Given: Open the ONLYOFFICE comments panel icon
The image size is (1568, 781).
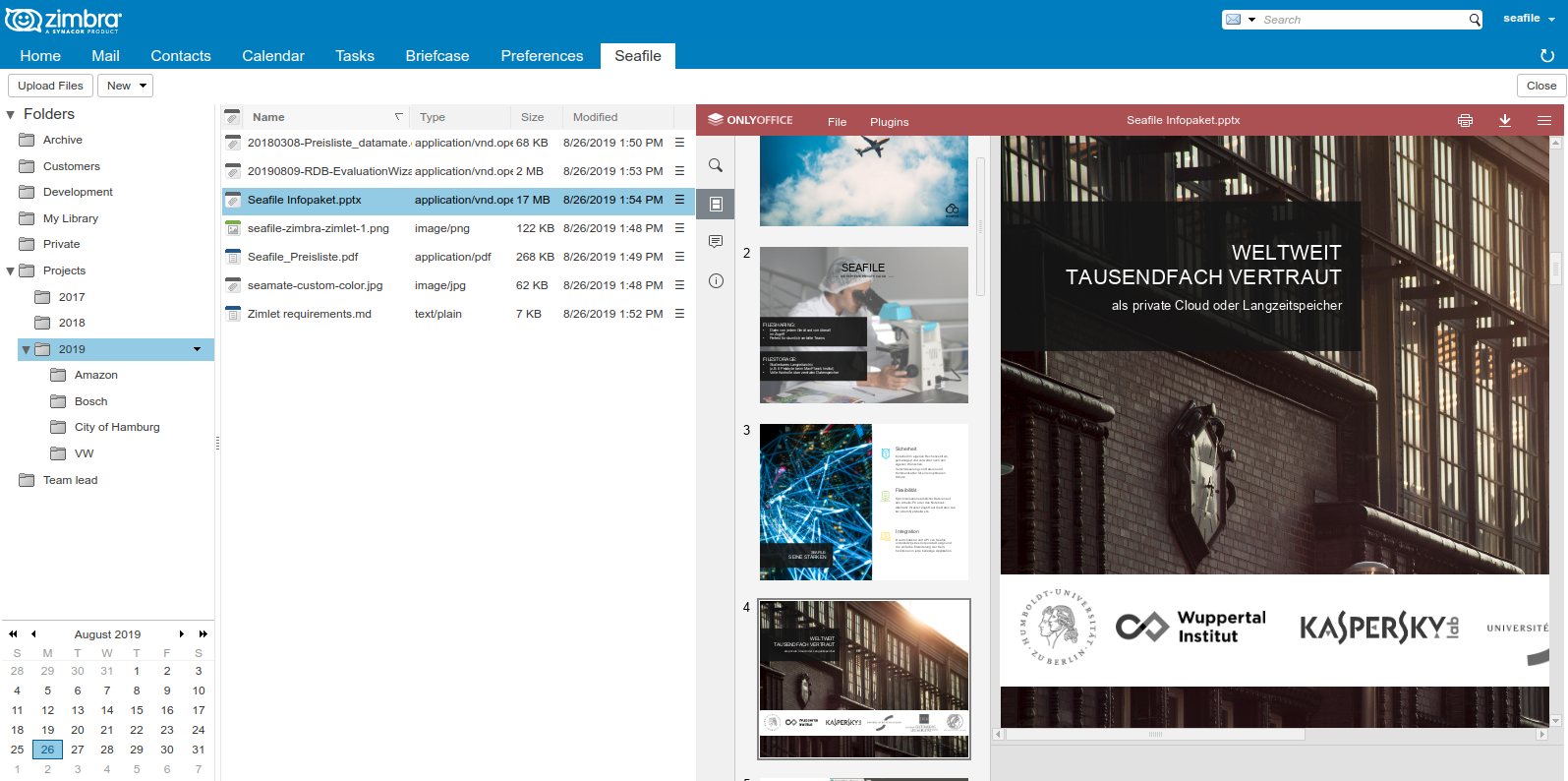Looking at the screenshot, I should tap(716, 242).
